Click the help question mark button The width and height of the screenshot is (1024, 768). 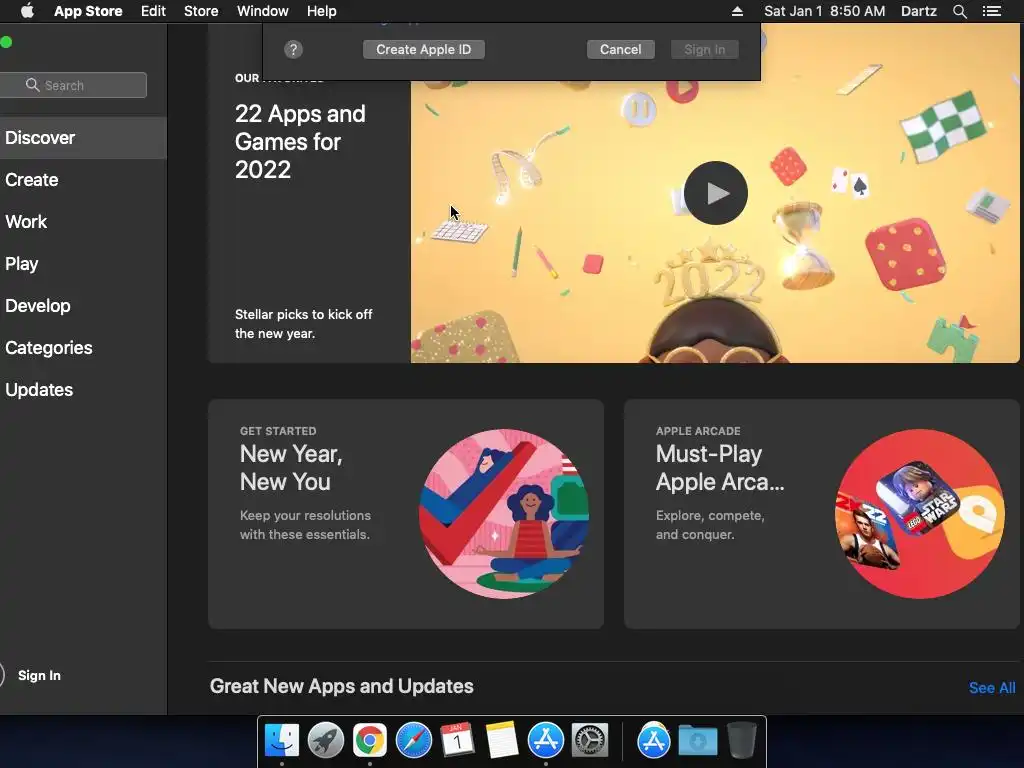(x=293, y=50)
